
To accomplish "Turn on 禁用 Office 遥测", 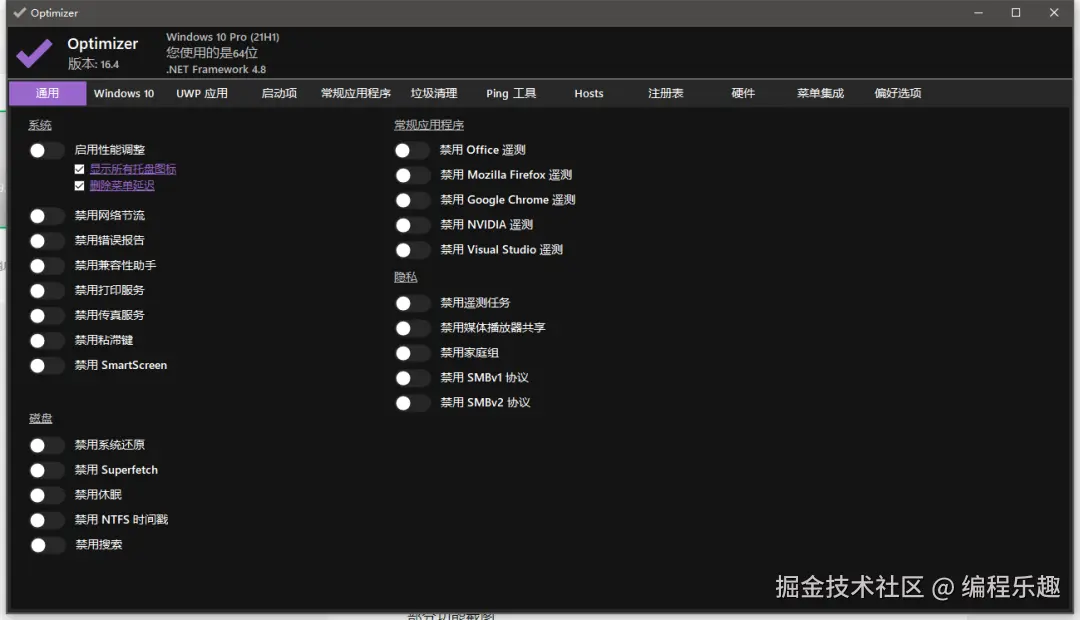I will pos(411,149).
